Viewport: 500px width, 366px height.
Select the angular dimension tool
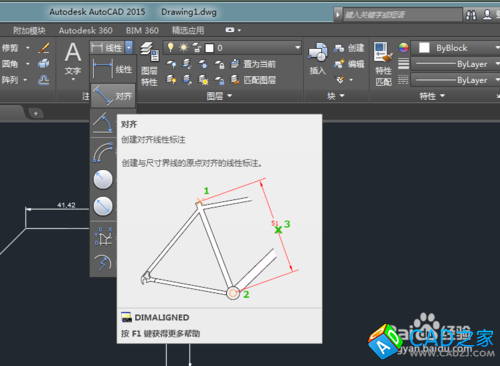tap(103, 123)
